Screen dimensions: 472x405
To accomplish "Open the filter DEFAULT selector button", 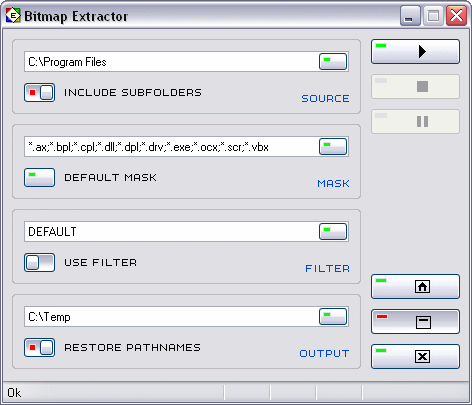I will tap(333, 232).
